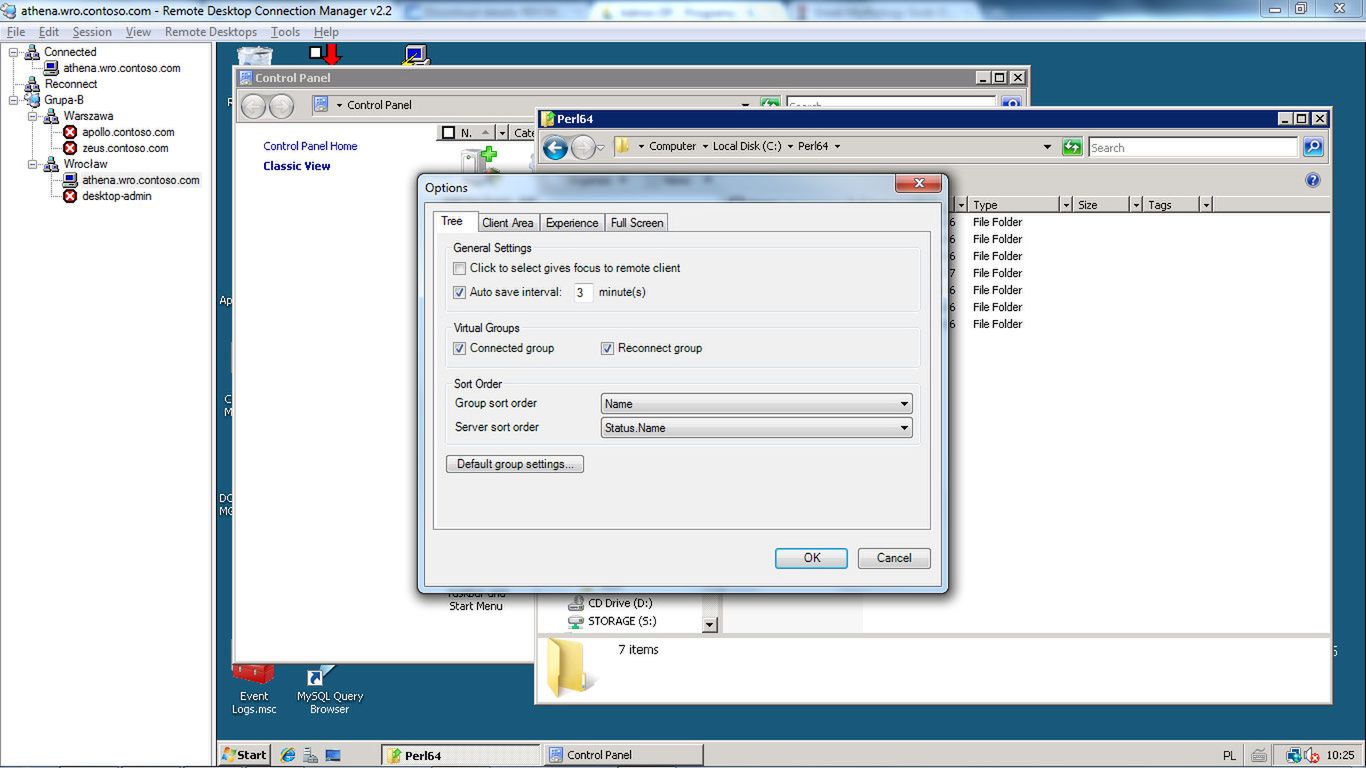Select the Tree tab in Options
This screenshot has width=1366, height=768.
click(x=452, y=221)
